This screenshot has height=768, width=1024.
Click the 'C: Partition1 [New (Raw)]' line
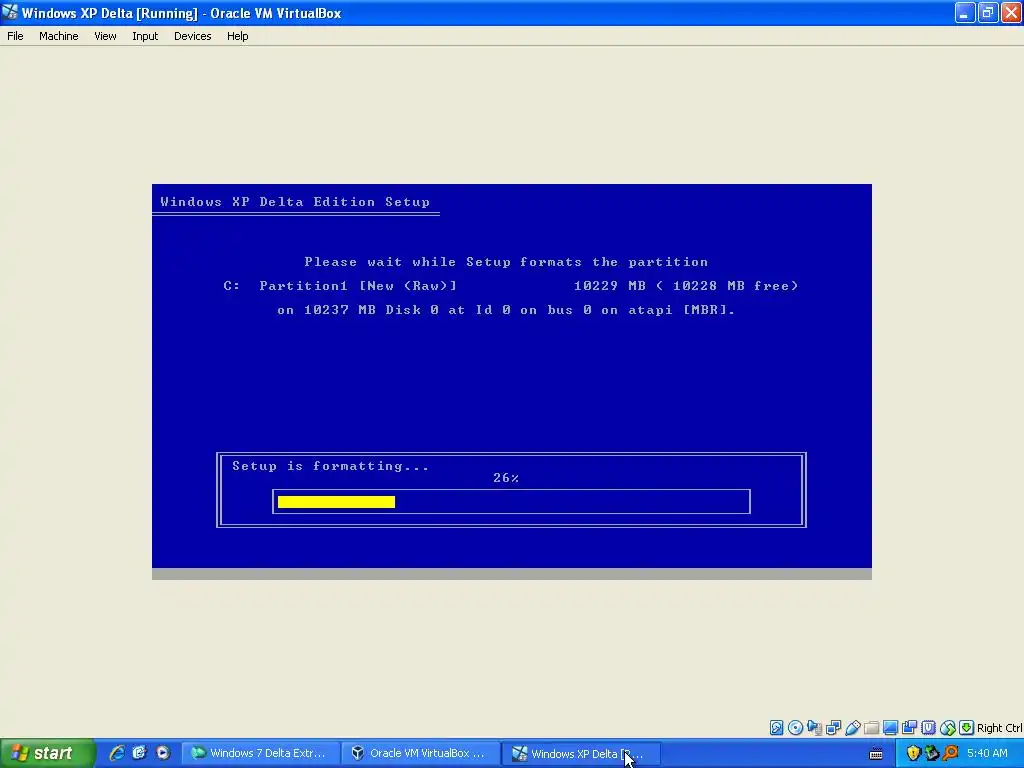340,286
